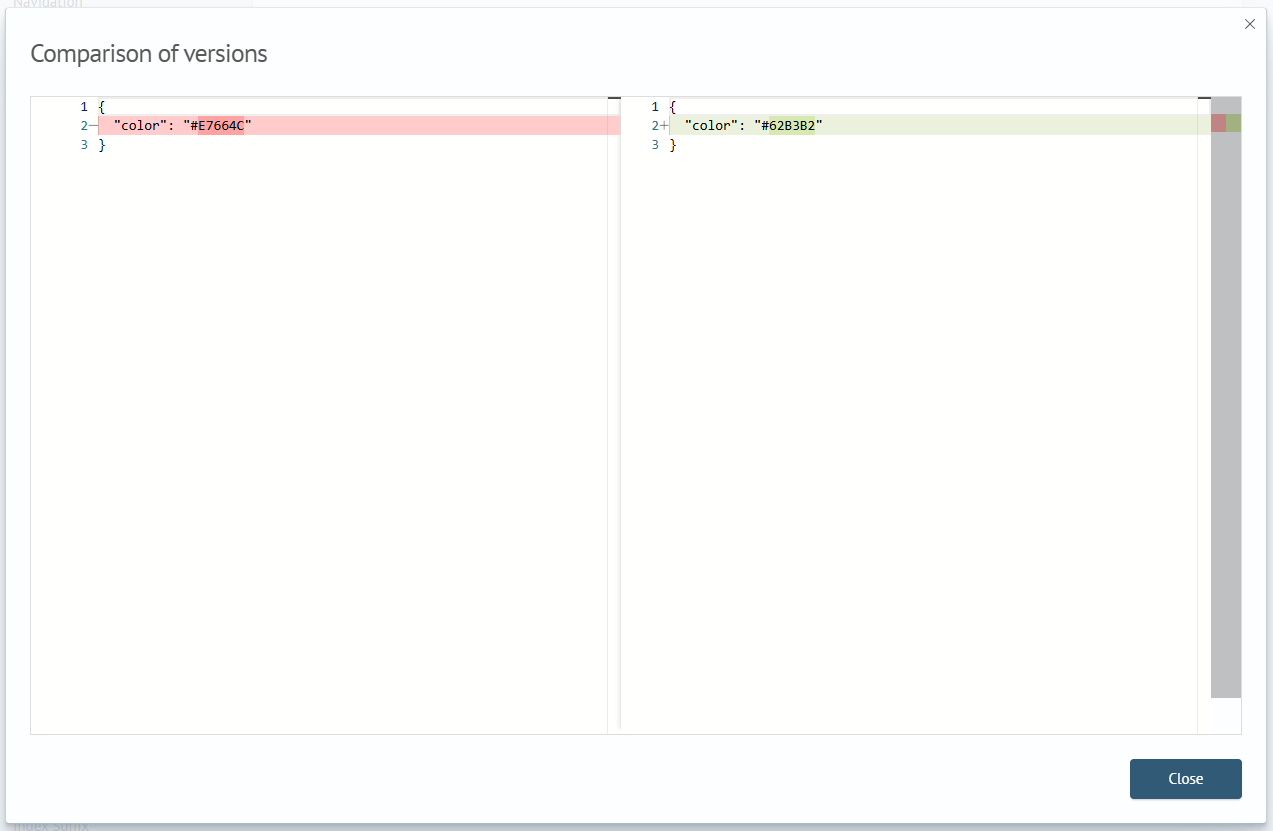Click the "Comparison of versions" dialog title
Viewport: 1273px width, 831px height.
click(x=149, y=54)
